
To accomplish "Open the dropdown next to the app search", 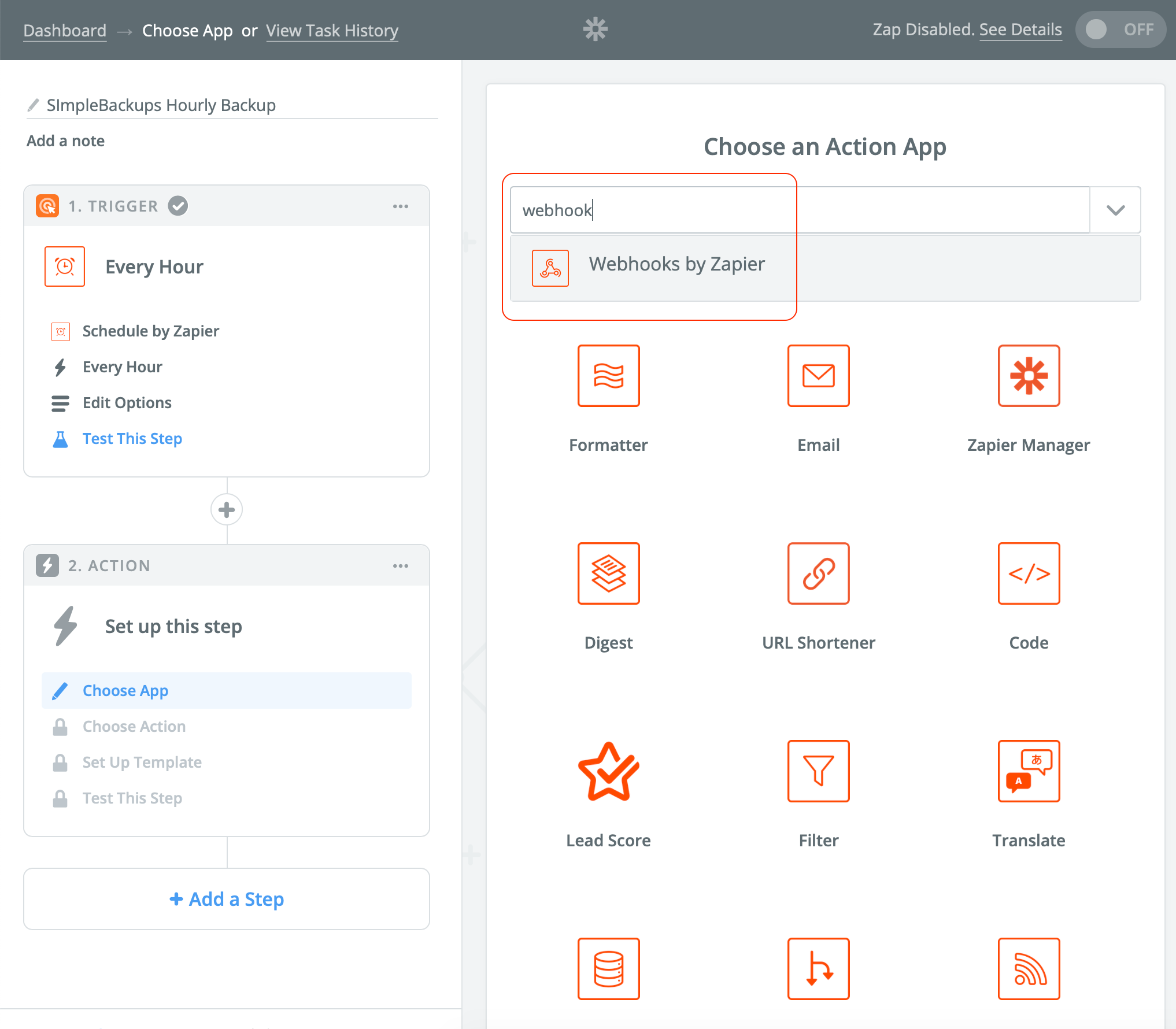I will pyautogui.click(x=1115, y=210).
